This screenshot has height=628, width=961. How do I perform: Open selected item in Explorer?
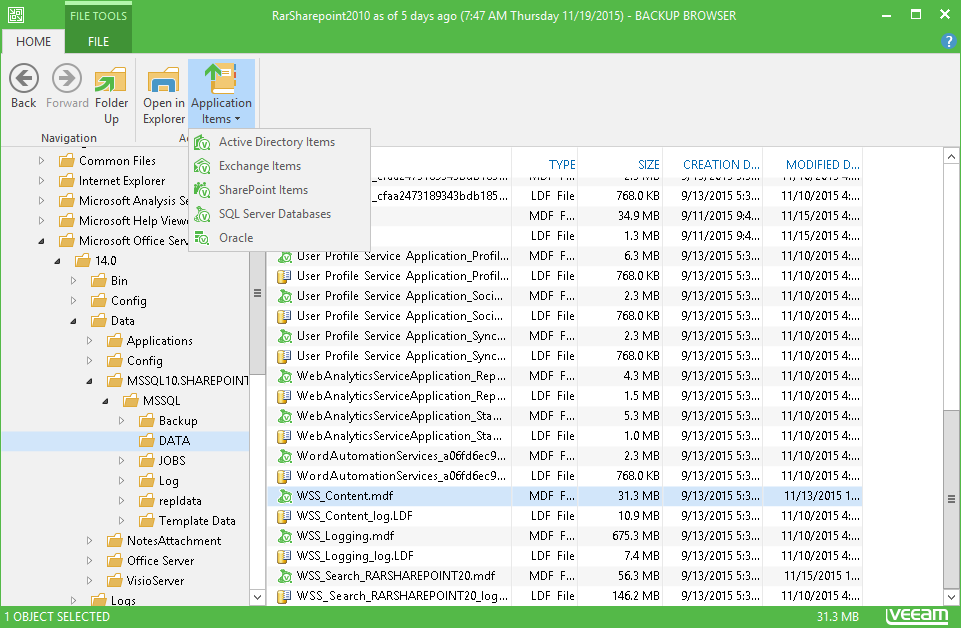click(x=164, y=94)
